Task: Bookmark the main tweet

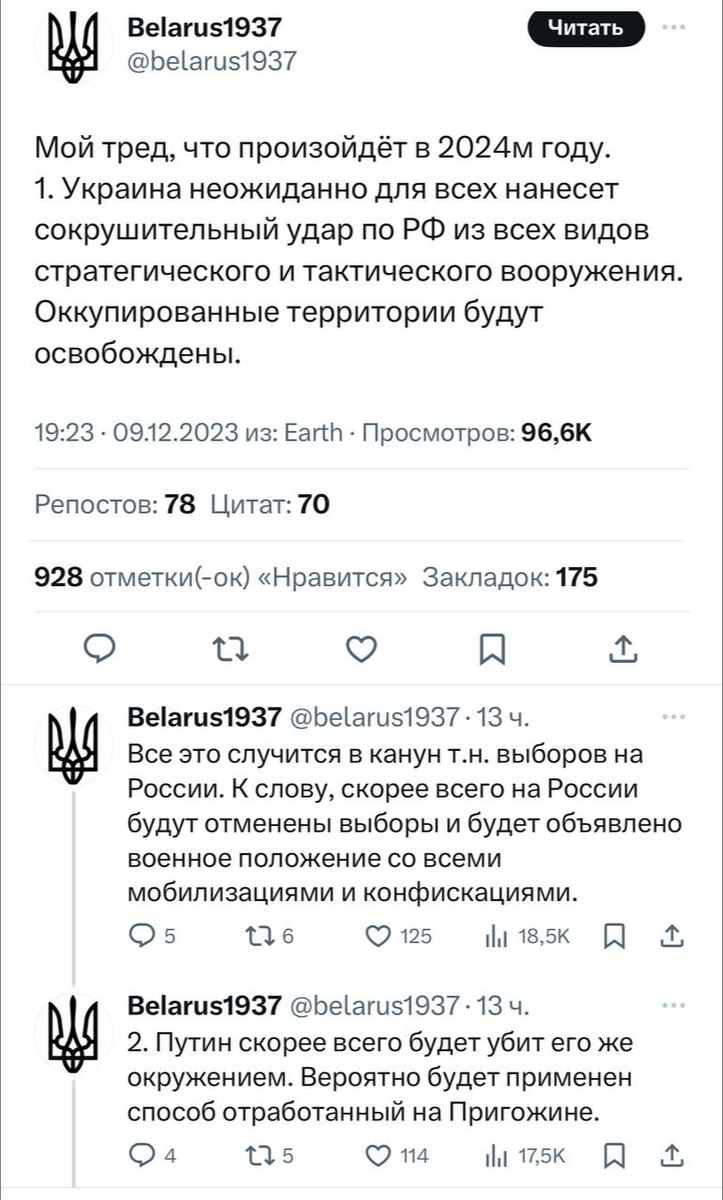Action: click(x=491, y=651)
